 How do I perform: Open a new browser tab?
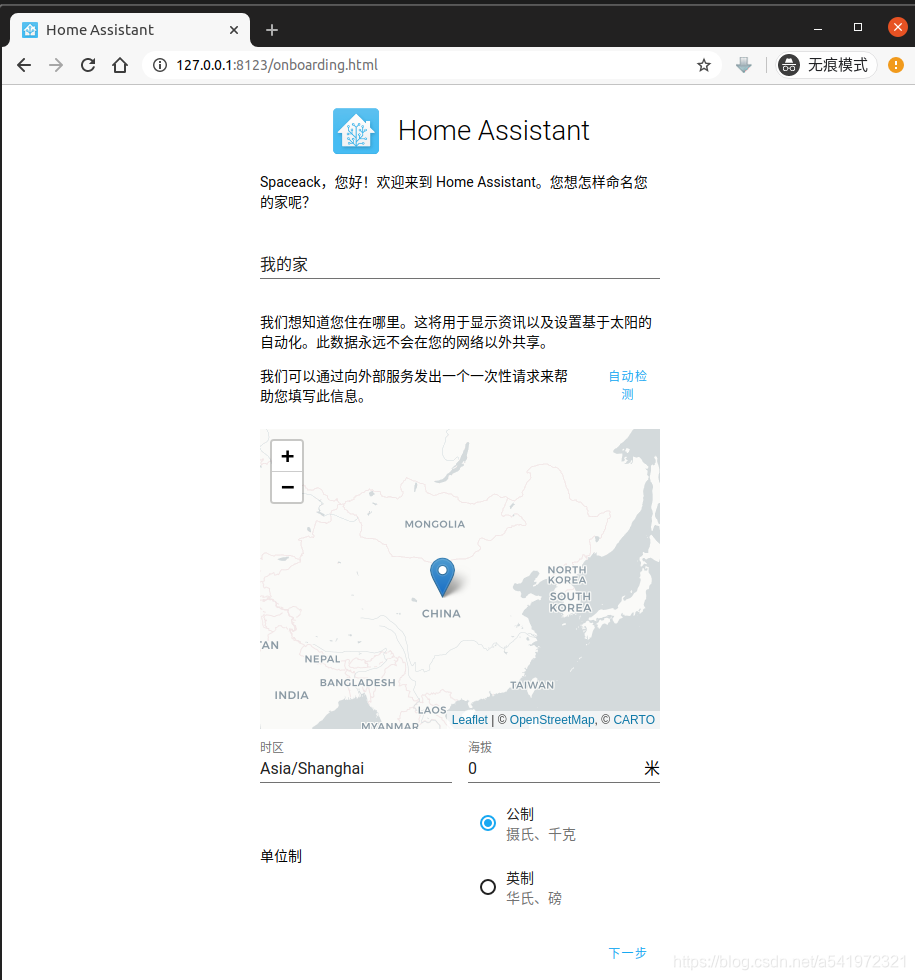click(271, 30)
